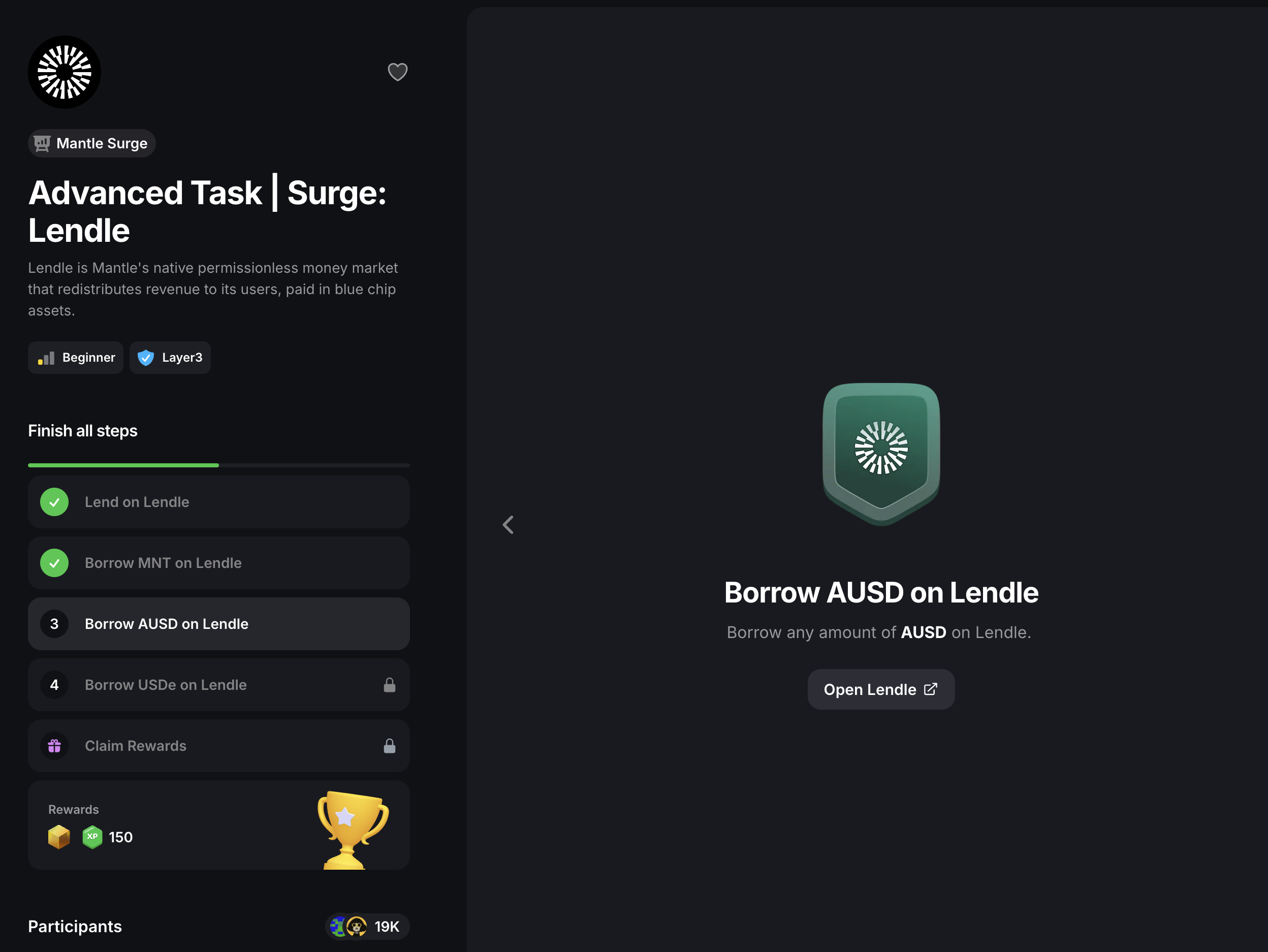Click the Lendle round logo avatar

[x=64, y=72]
